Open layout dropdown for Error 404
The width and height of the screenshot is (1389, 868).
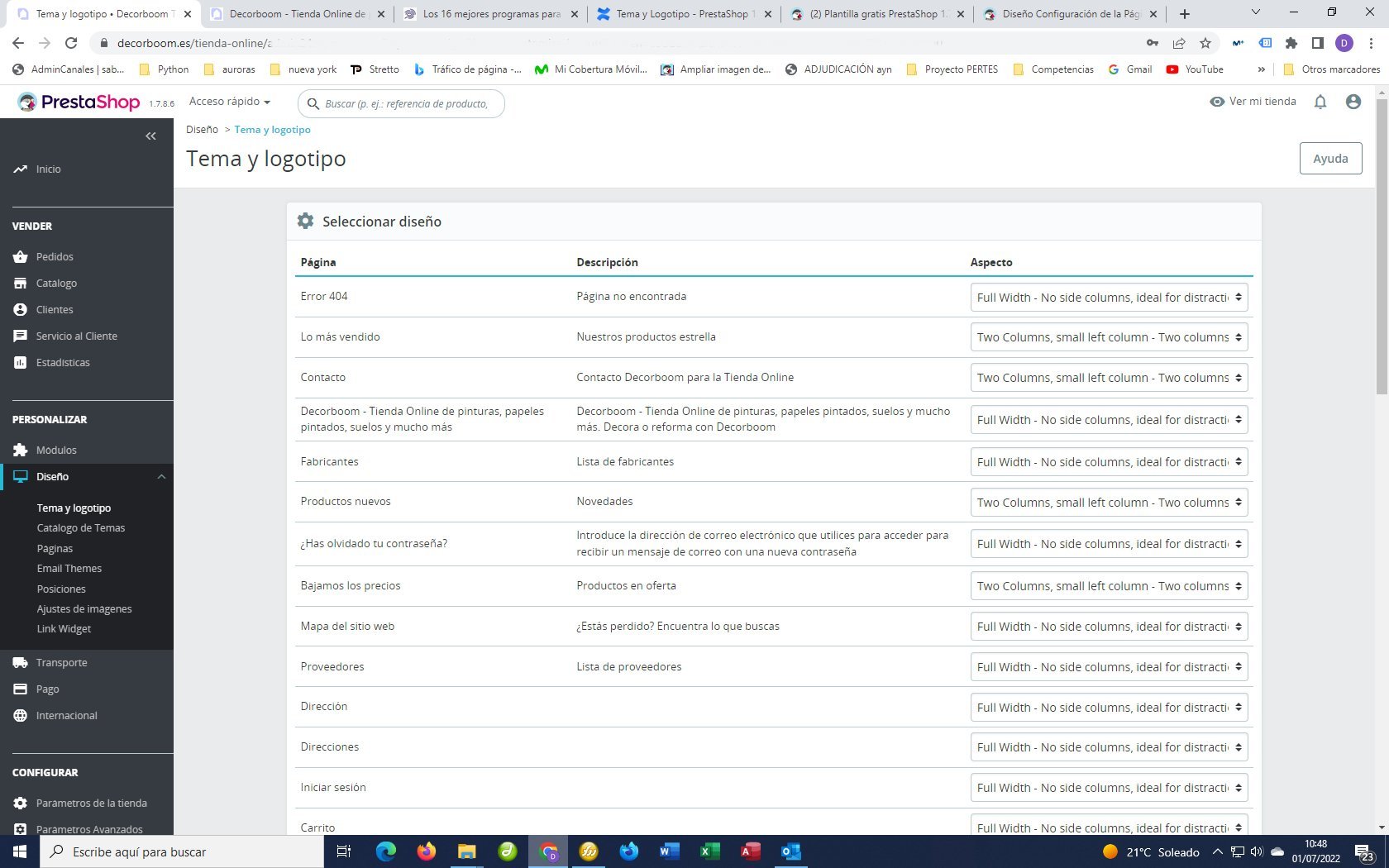pos(1109,298)
